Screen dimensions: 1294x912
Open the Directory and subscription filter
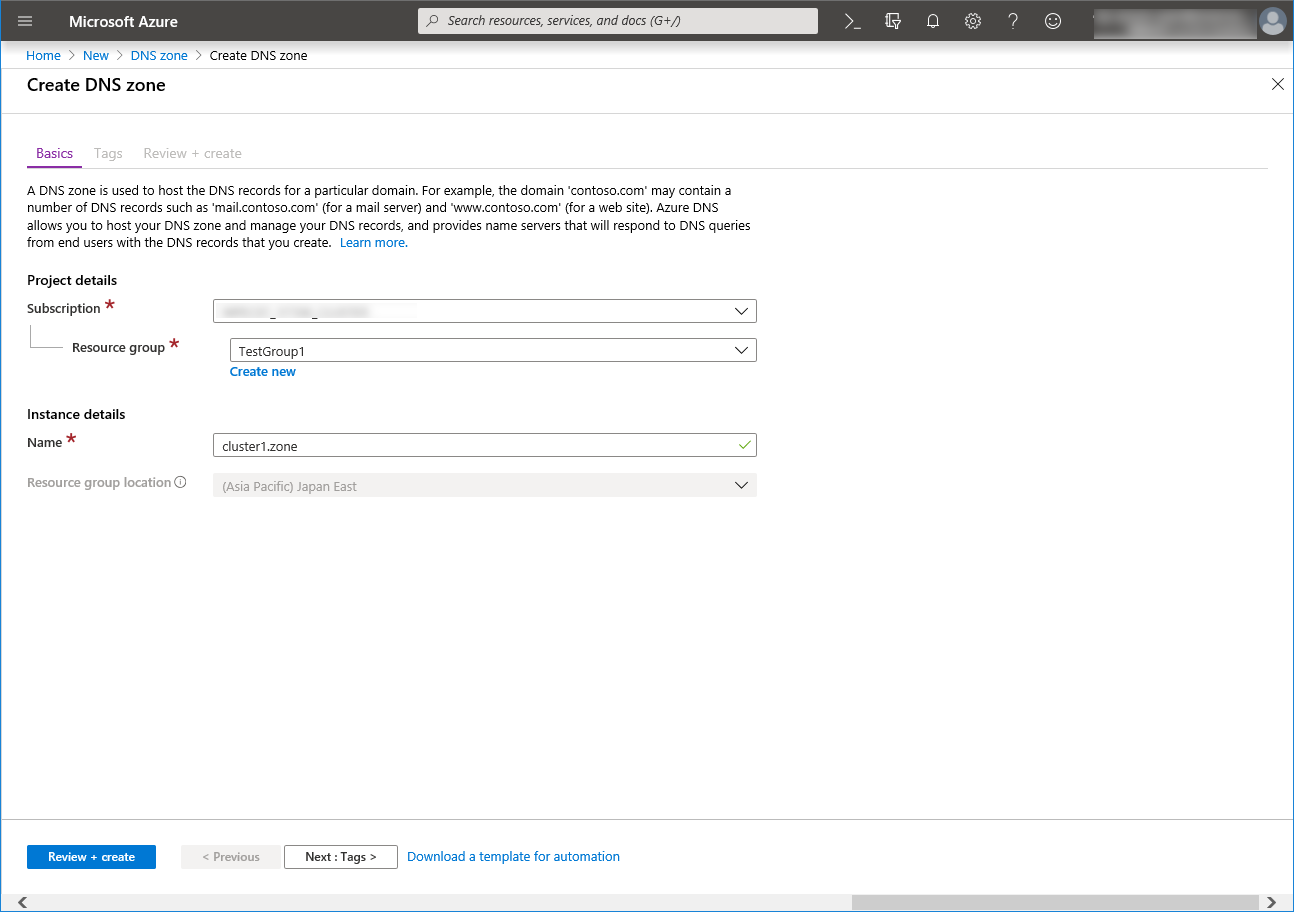pyautogui.click(x=892, y=21)
